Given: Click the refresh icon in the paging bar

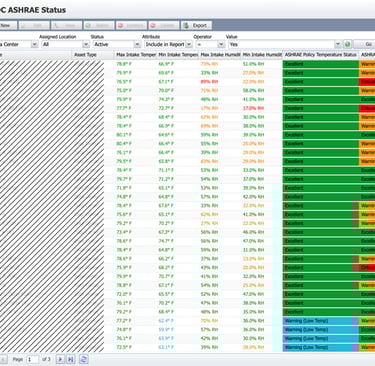Looking at the screenshot, I should pos(84,359).
